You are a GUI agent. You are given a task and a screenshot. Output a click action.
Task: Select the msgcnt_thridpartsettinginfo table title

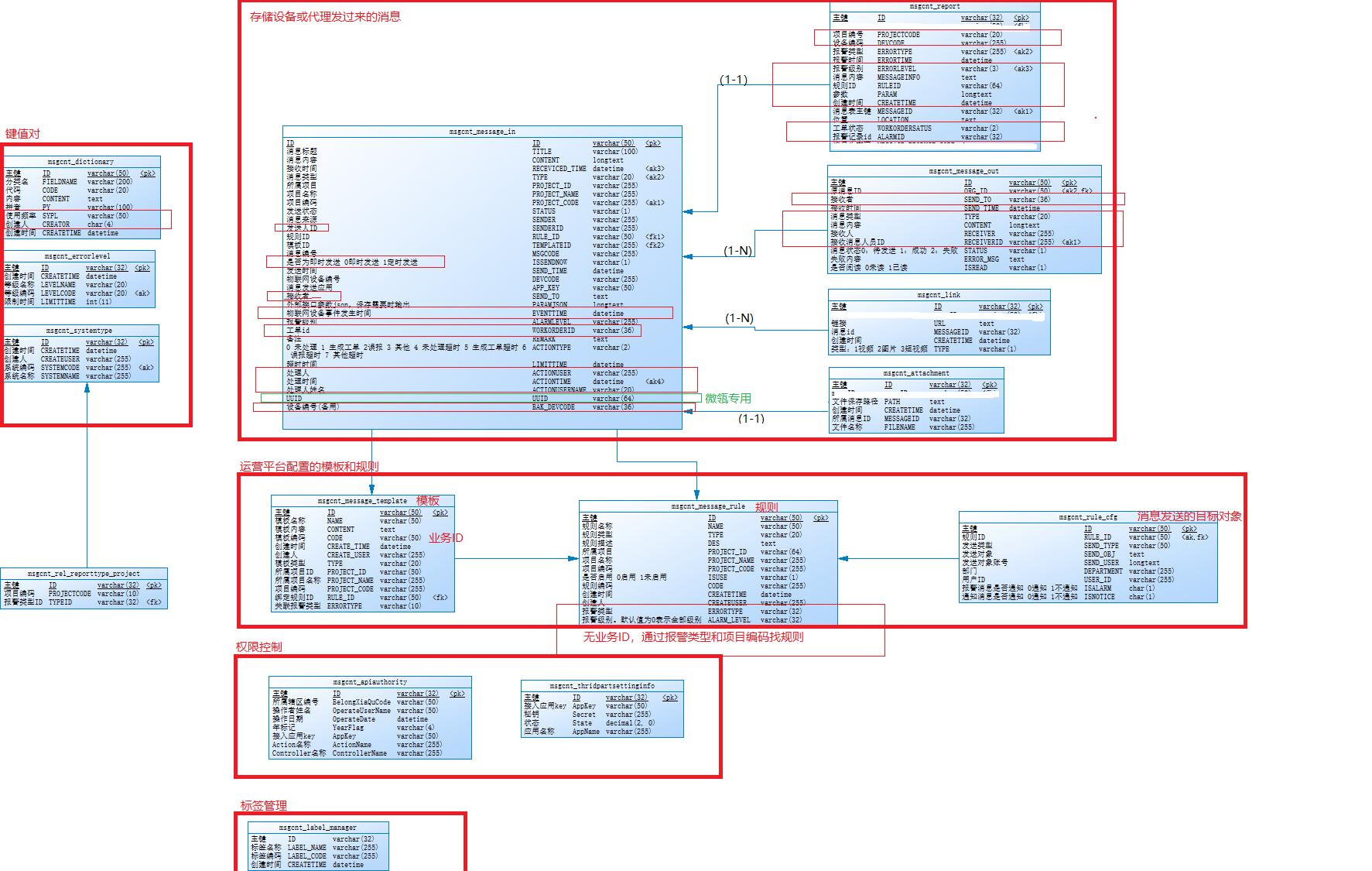click(602, 686)
